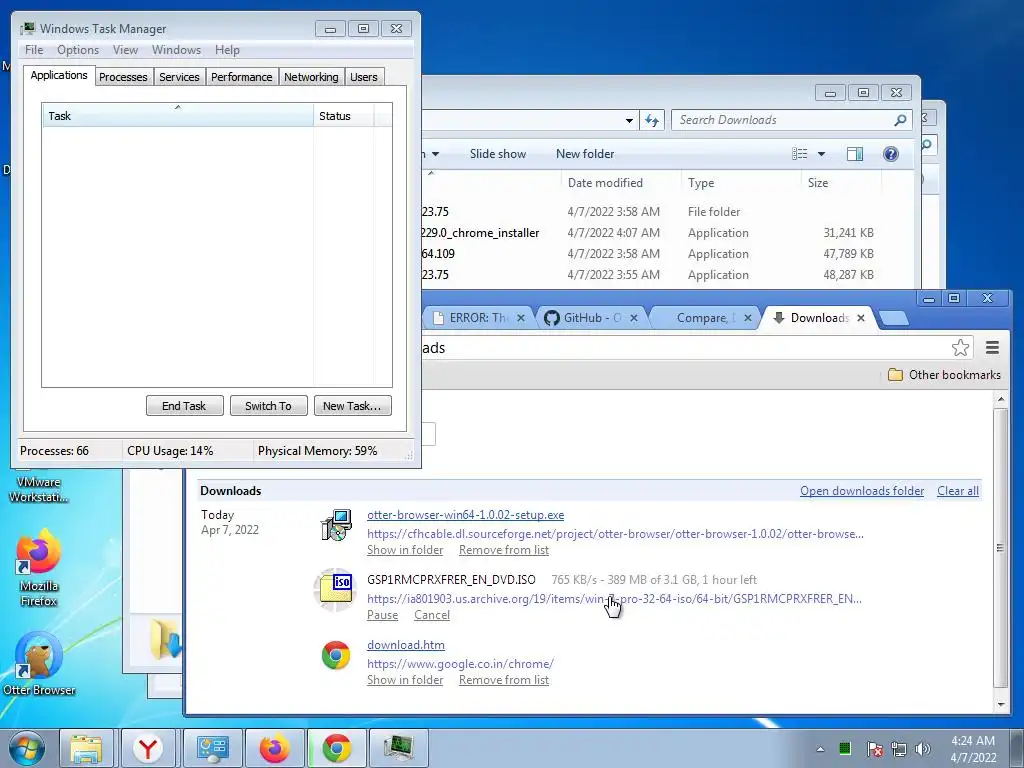Viewport: 1024px width, 768px height.
Task: Click the End Task button
Action: 184,406
